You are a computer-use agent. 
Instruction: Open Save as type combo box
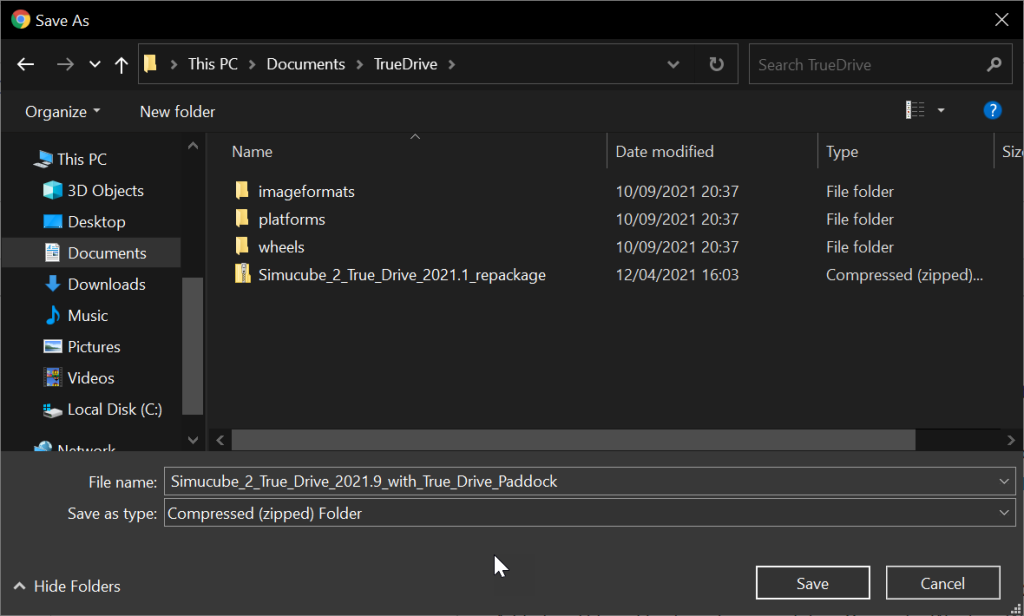pos(590,513)
